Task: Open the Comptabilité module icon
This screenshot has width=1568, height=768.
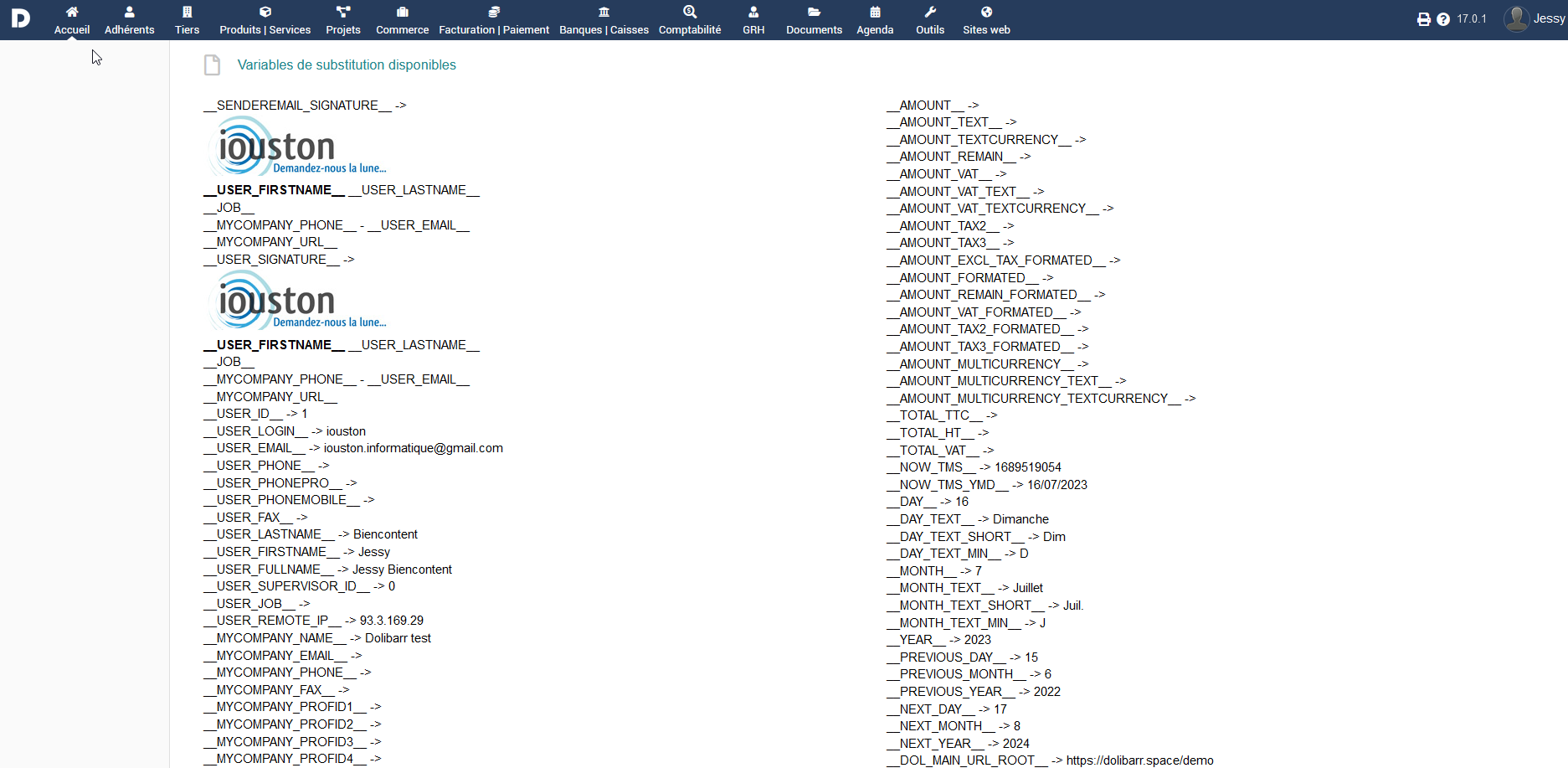Action: tap(689, 13)
